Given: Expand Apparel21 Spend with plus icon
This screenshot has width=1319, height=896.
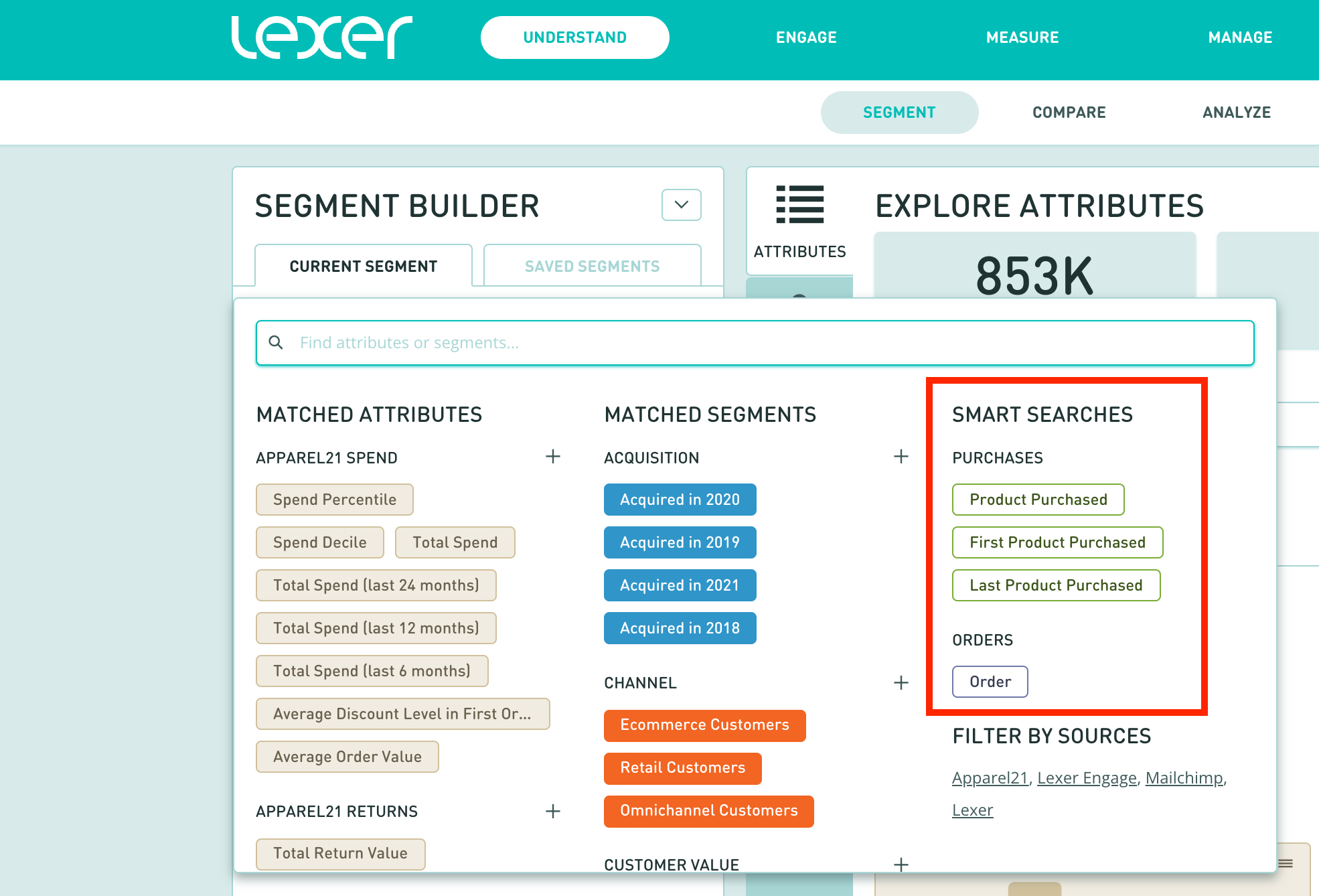Looking at the screenshot, I should coord(552,457).
